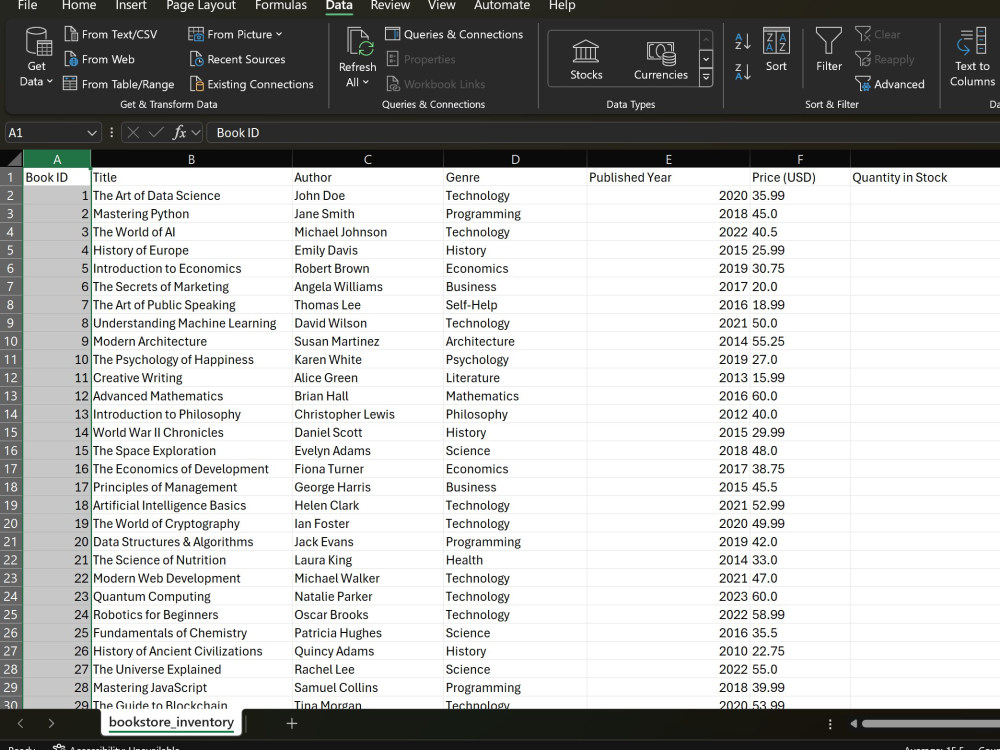Click the disabled Properties button
1000x750 pixels.
[421, 59]
